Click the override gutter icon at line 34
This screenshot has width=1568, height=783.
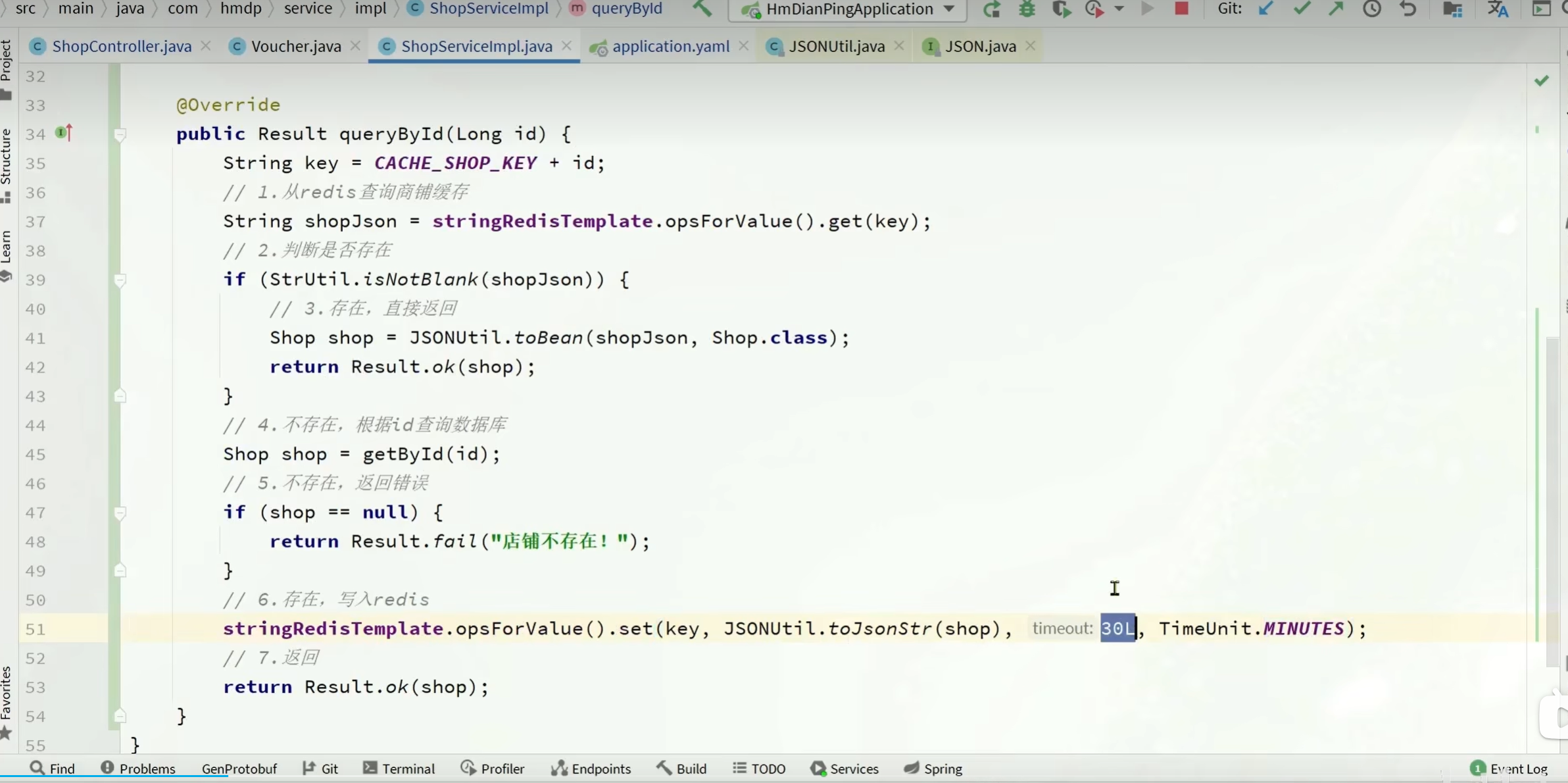[63, 133]
